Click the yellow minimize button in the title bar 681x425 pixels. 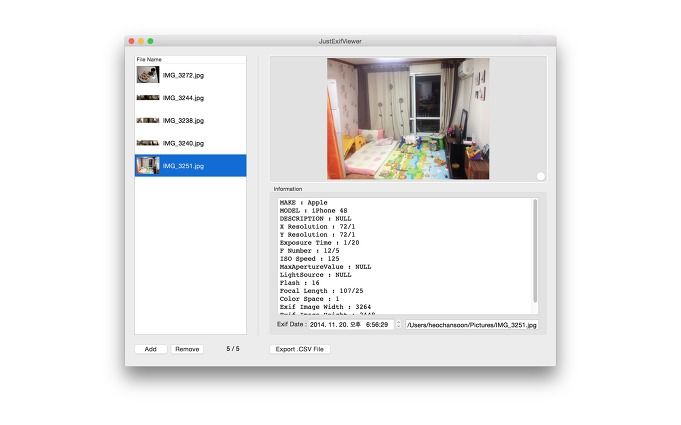141,41
